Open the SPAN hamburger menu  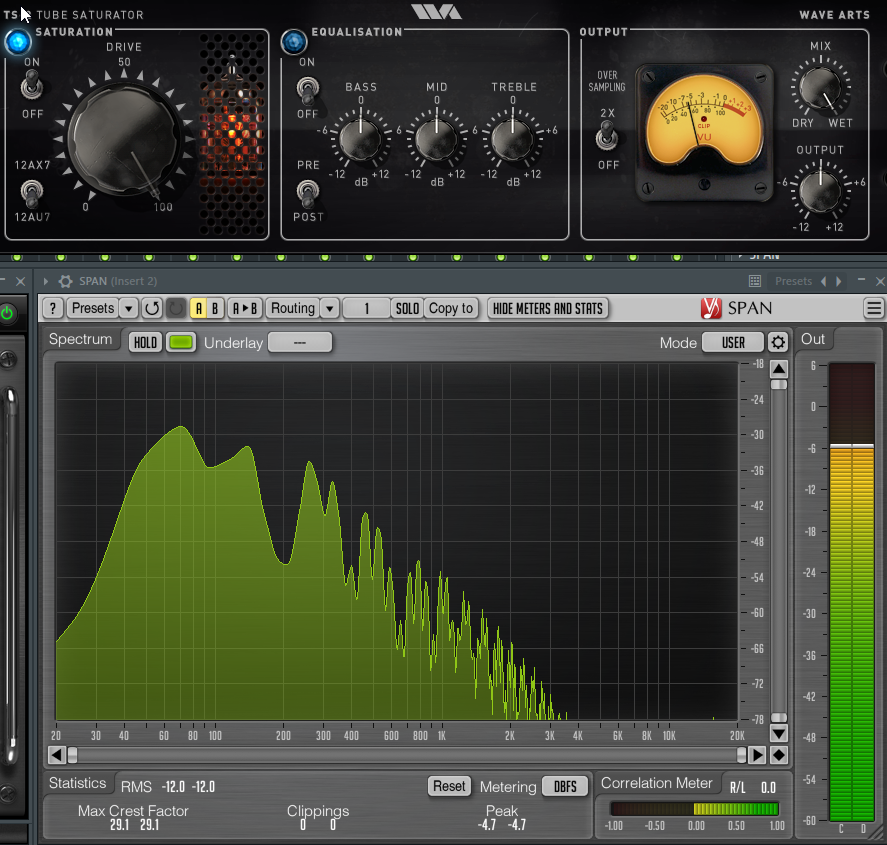click(x=874, y=308)
